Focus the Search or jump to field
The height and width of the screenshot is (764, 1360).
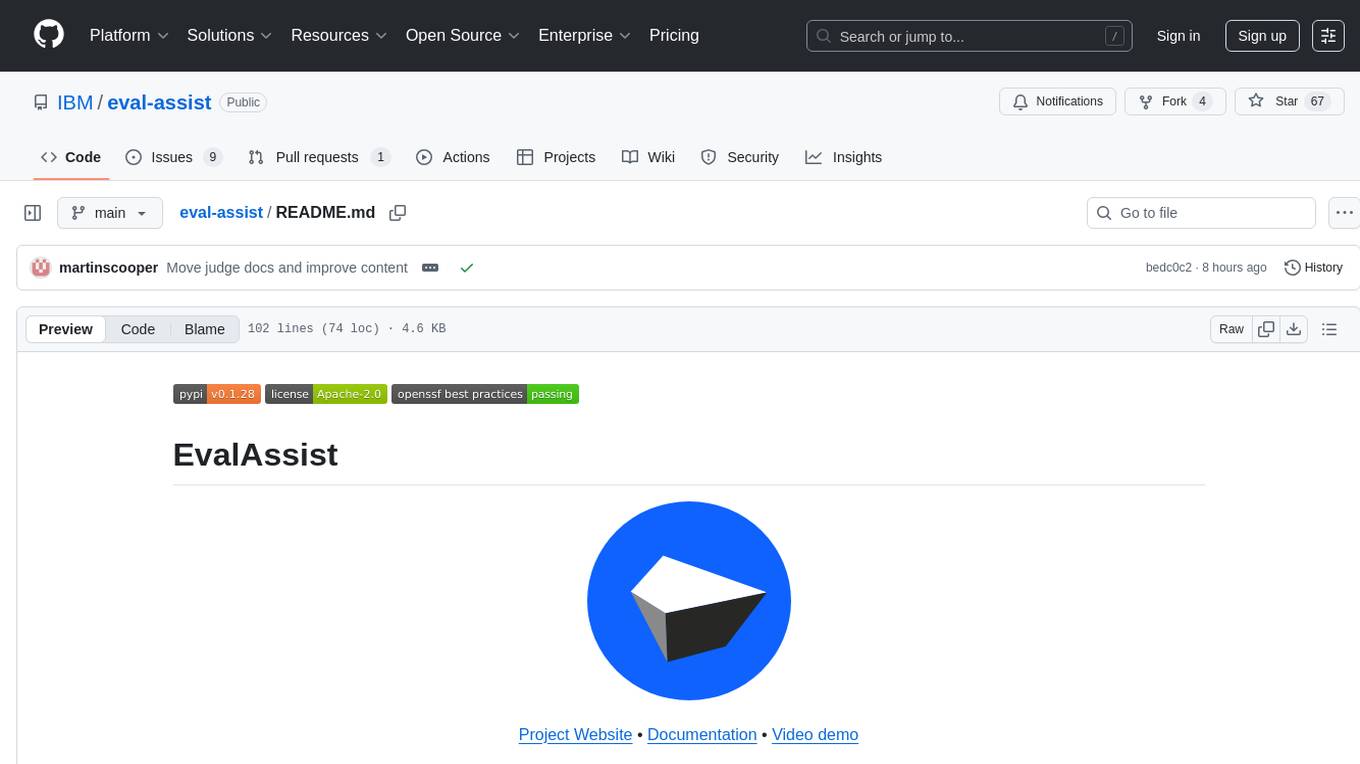tap(969, 36)
